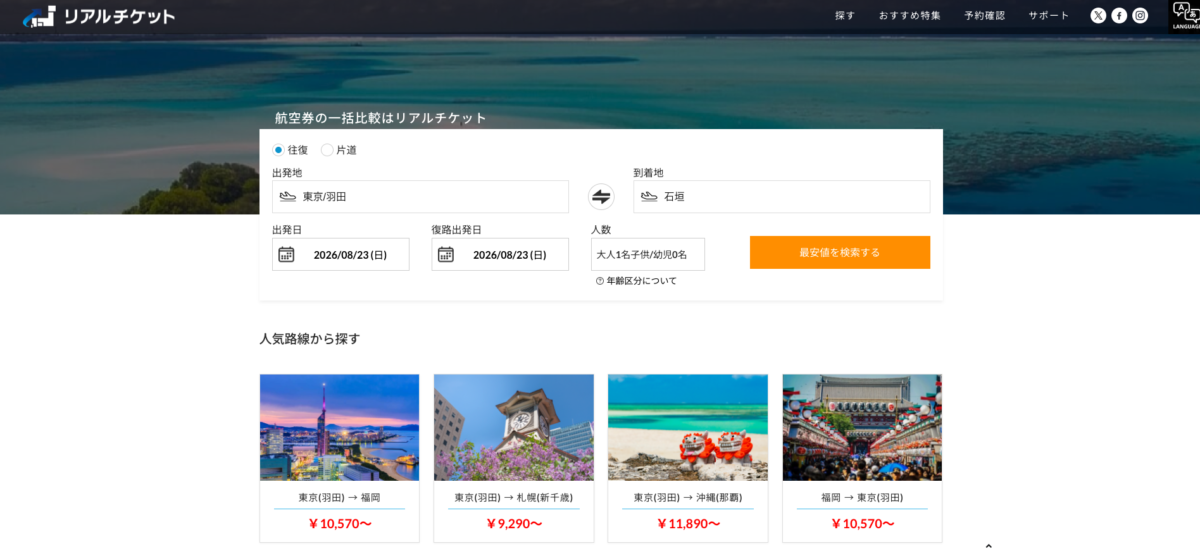Open the 東京(羽田) → 福岡 route link
1200x551 pixels.
tap(339, 497)
